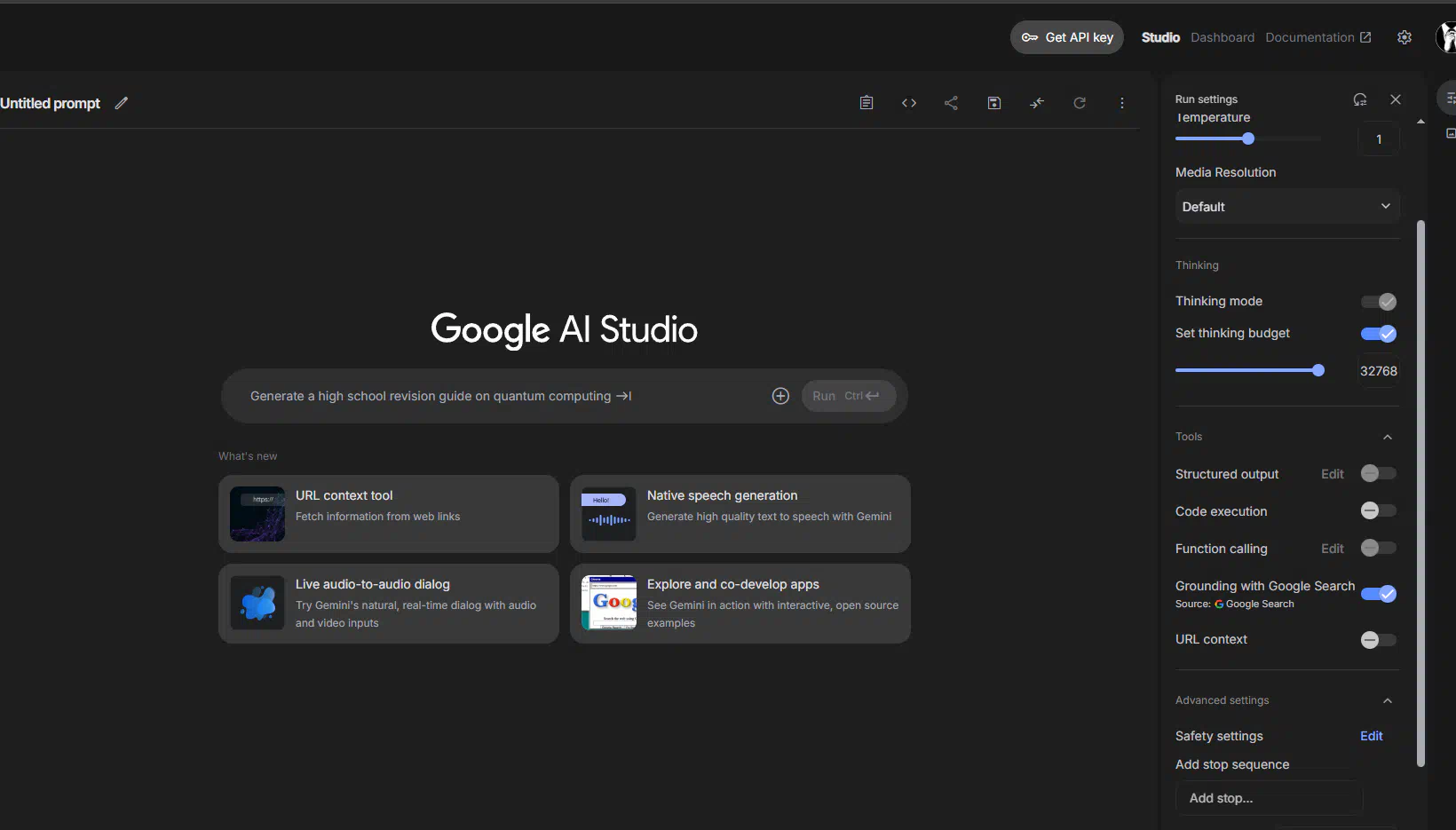Open Live audio-to-audio dialog card title
This screenshot has width=1456, height=830.
[373, 584]
